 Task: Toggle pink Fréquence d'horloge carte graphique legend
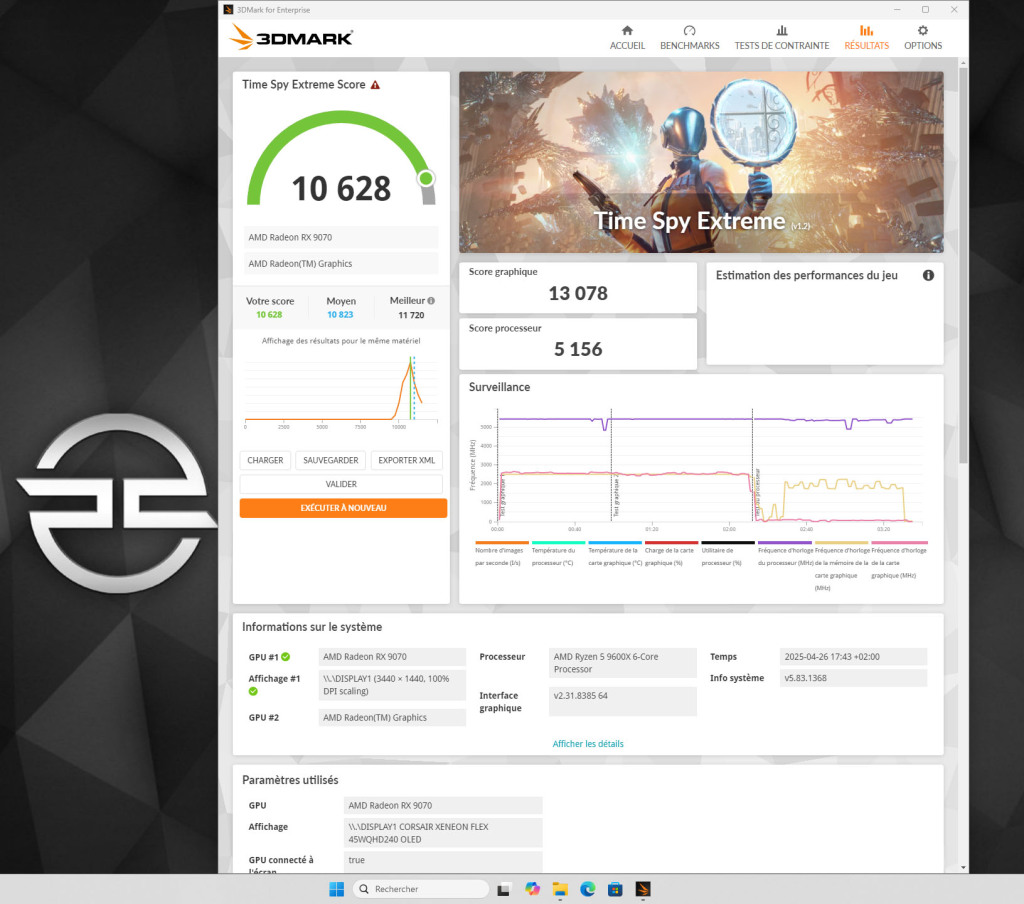pyautogui.click(x=899, y=560)
